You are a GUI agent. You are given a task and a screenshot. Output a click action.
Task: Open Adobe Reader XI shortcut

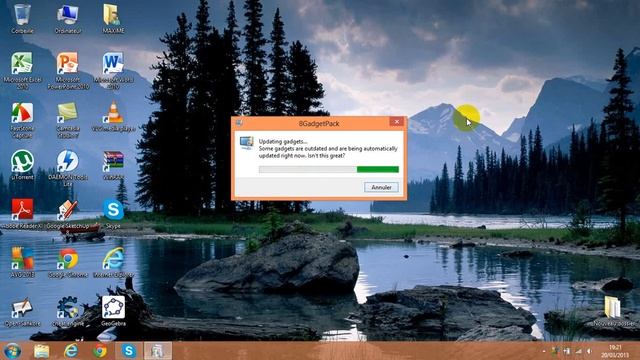[x=22, y=214]
